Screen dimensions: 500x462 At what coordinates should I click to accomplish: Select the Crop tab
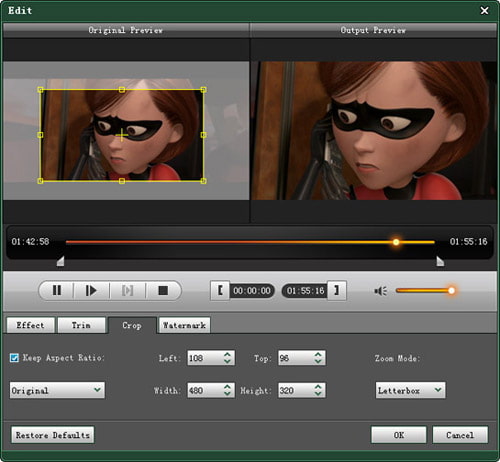132,325
